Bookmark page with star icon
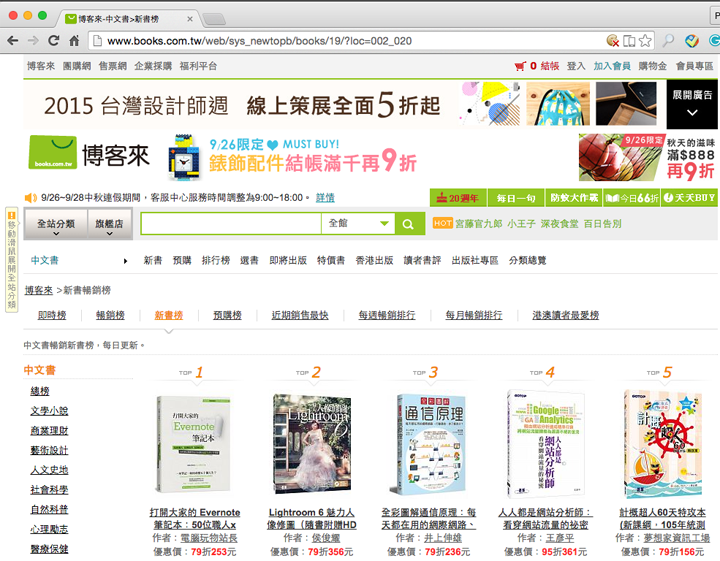Screen dimensions: 720x561 [x=645, y=41]
